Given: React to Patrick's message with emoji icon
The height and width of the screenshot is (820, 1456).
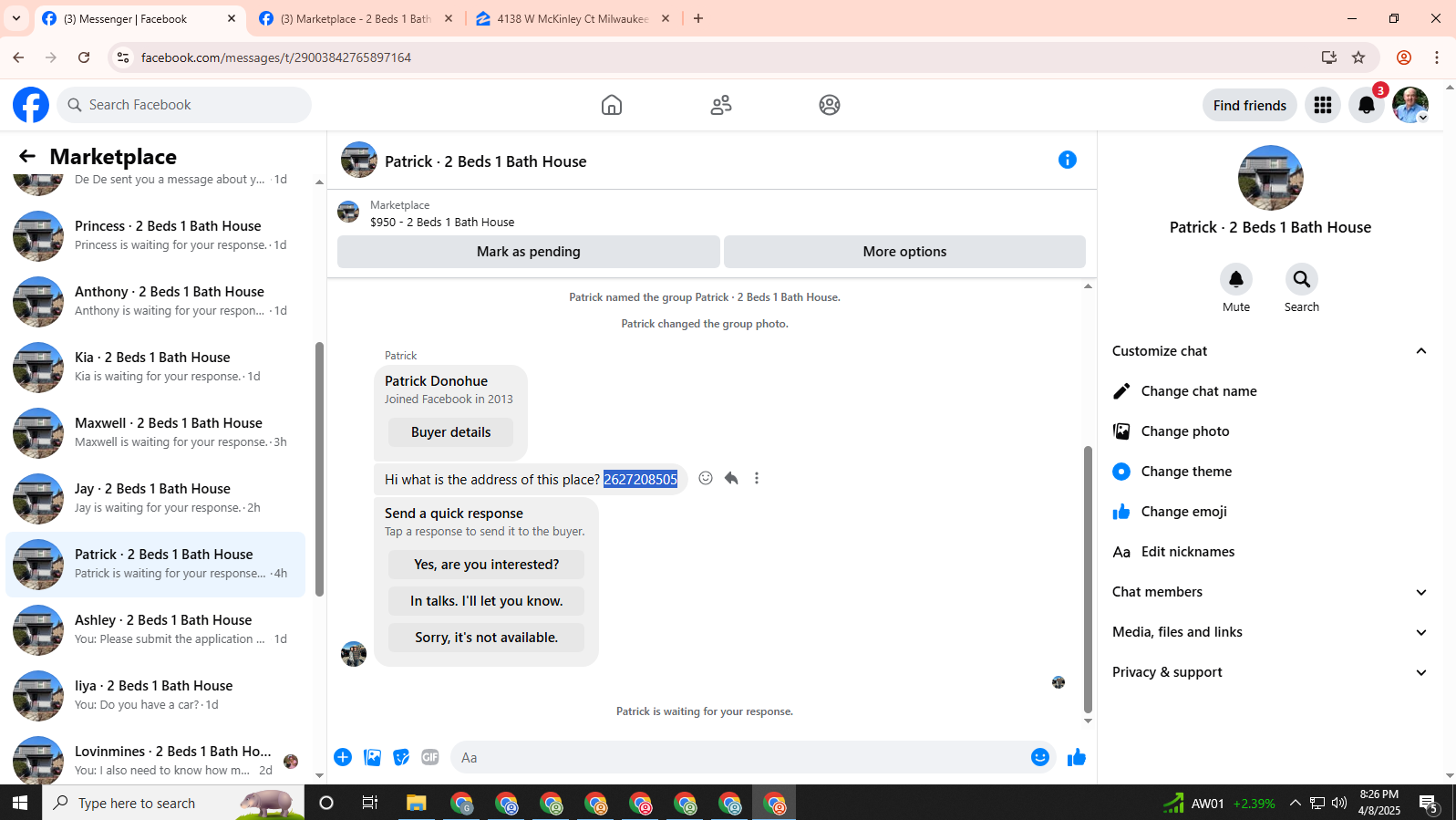Looking at the screenshot, I should [x=706, y=478].
